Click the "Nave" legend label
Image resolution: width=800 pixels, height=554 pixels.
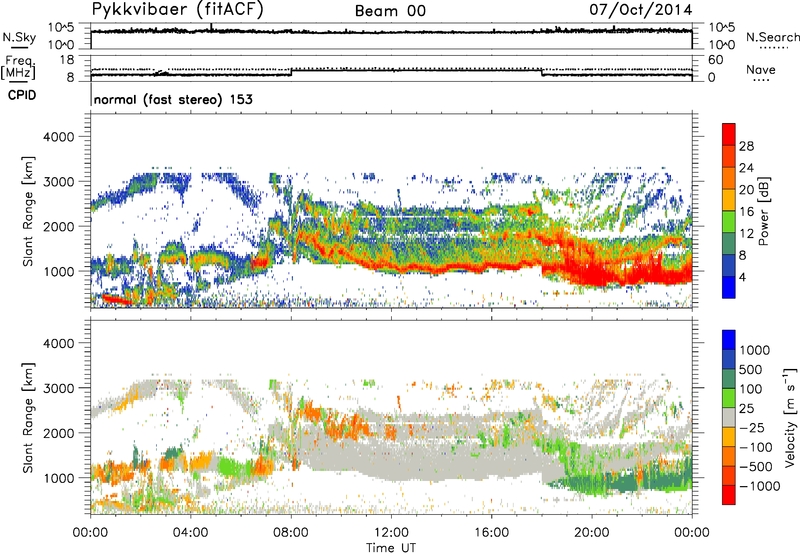(761, 69)
